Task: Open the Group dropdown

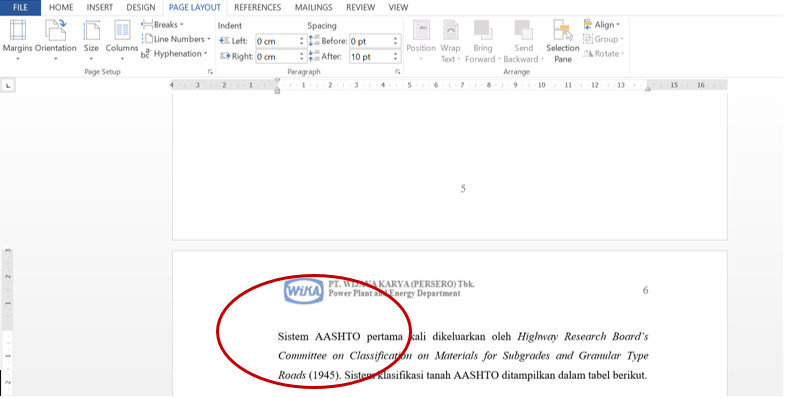Action: pyautogui.click(x=604, y=39)
